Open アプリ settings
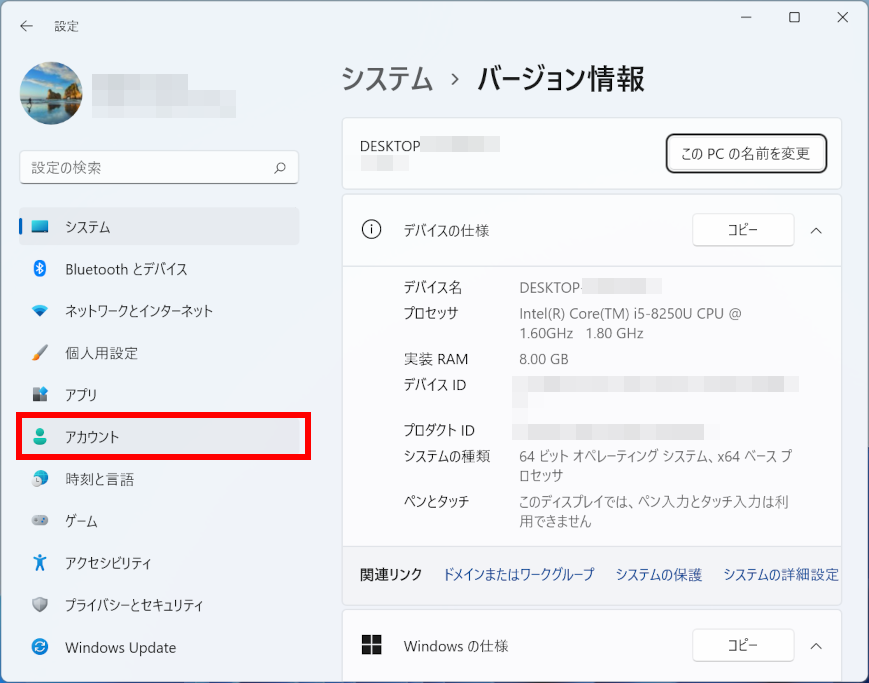The image size is (869, 683). click(x=159, y=395)
